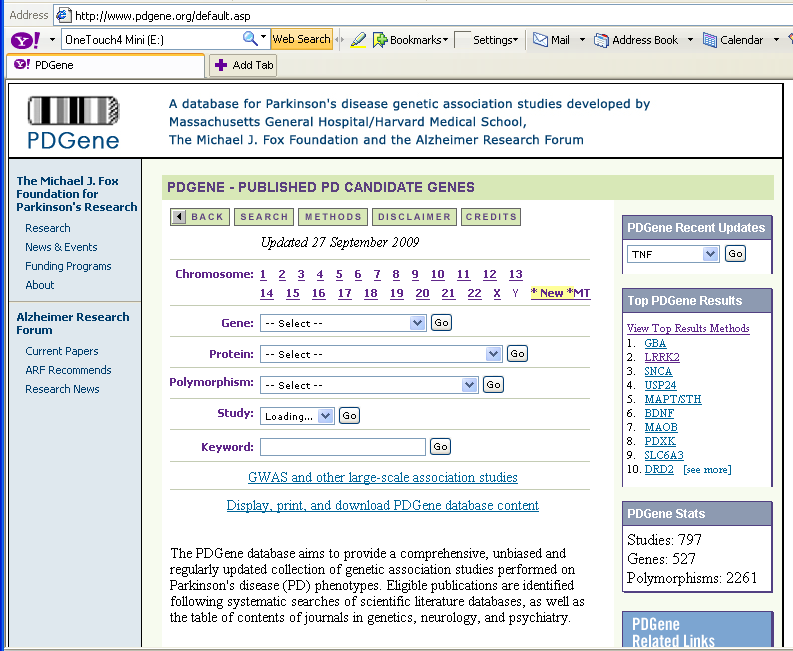The height and width of the screenshot is (651, 793).
Task: Click see more in top results
Action: click(707, 469)
